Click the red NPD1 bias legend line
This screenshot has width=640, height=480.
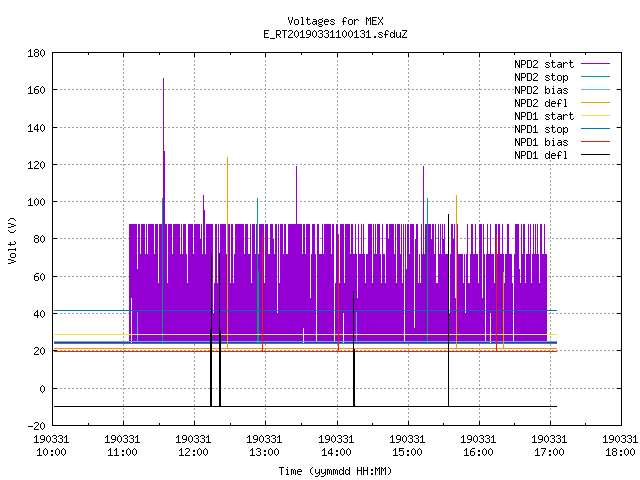pyautogui.click(x=595, y=142)
